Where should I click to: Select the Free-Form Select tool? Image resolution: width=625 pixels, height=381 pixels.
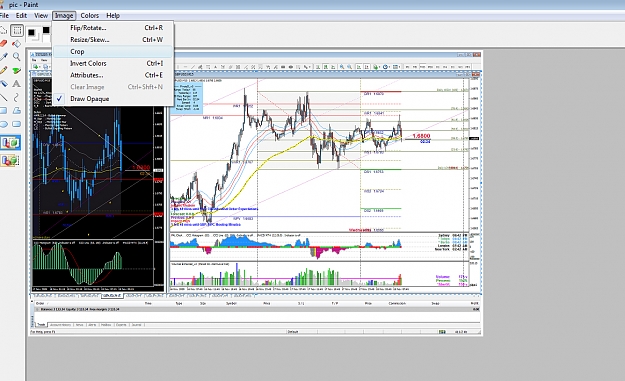point(3,30)
